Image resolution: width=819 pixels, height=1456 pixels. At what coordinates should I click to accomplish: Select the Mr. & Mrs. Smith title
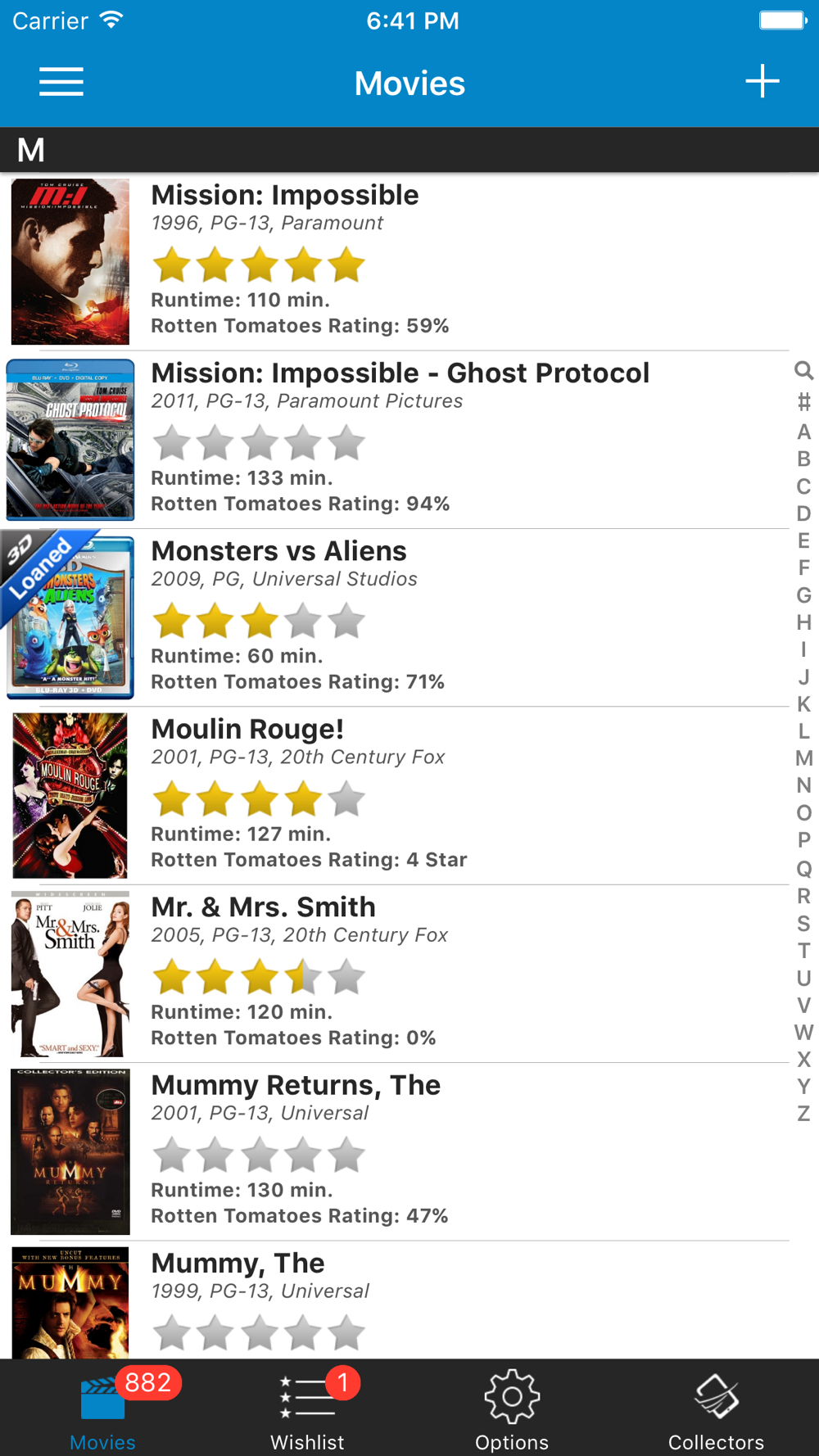tap(264, 907)
